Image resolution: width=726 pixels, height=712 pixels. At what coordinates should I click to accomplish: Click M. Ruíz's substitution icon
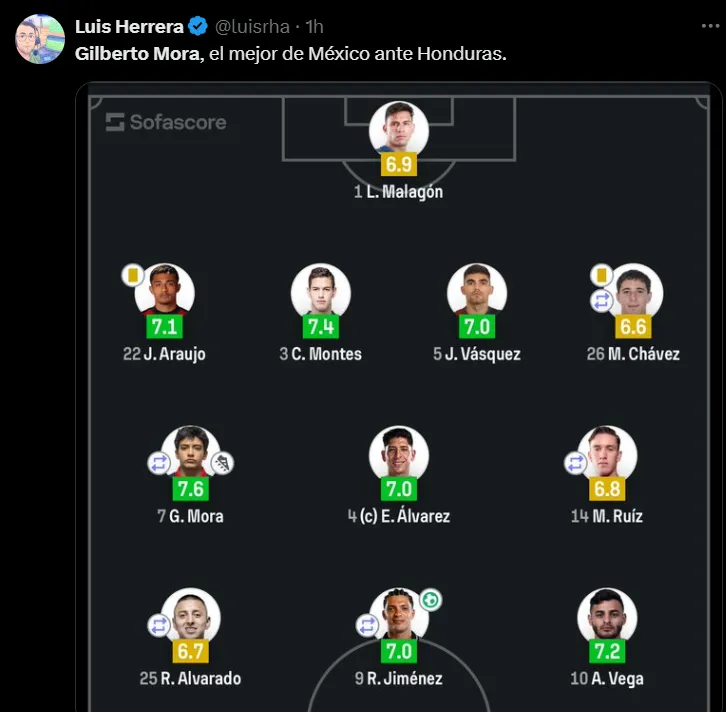[x=575, y=463]
